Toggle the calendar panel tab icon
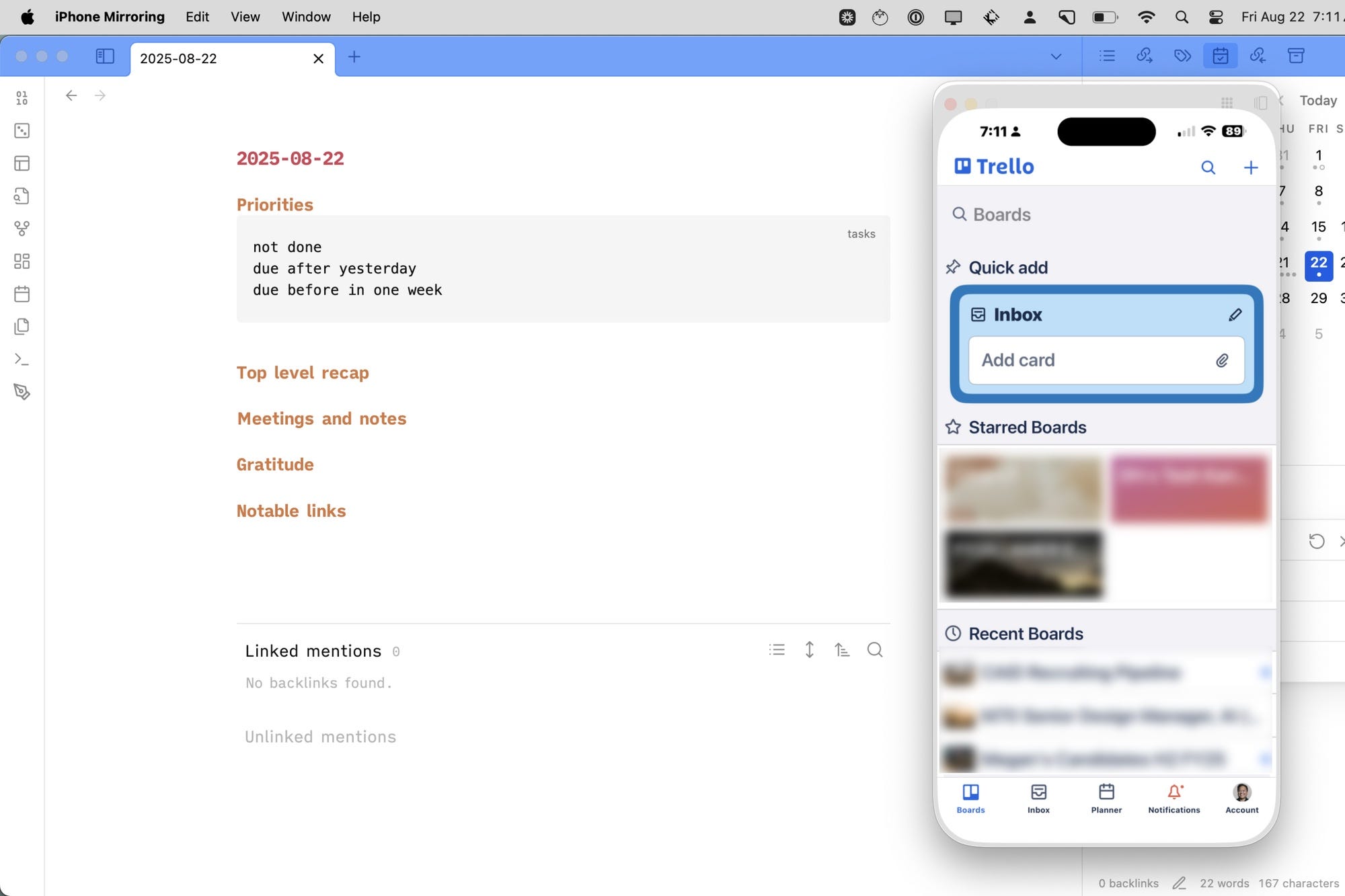 1220,56
